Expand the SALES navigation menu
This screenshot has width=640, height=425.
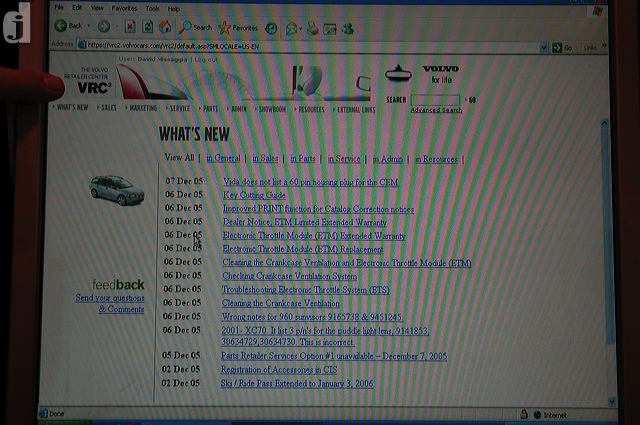[x=108, y=107]
